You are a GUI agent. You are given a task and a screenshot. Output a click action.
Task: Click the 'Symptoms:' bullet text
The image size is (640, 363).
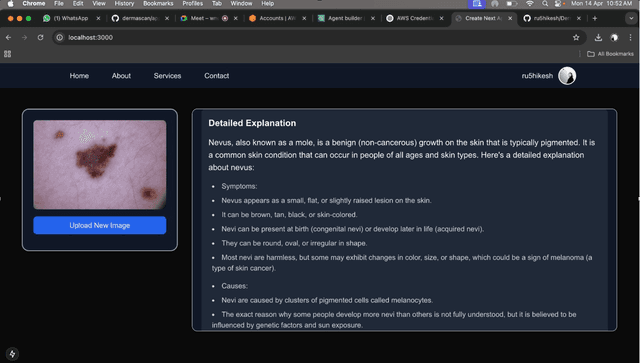click(239, 186)
